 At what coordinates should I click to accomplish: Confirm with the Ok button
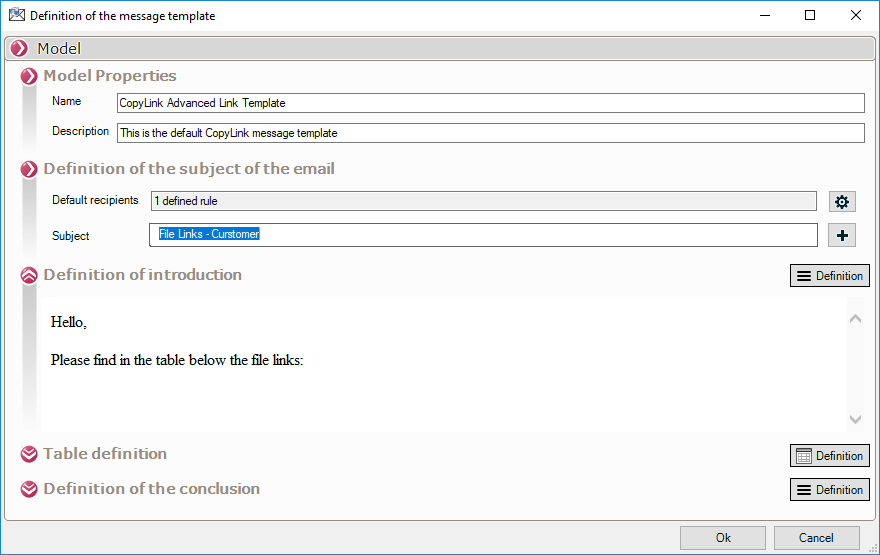point(722,538)
